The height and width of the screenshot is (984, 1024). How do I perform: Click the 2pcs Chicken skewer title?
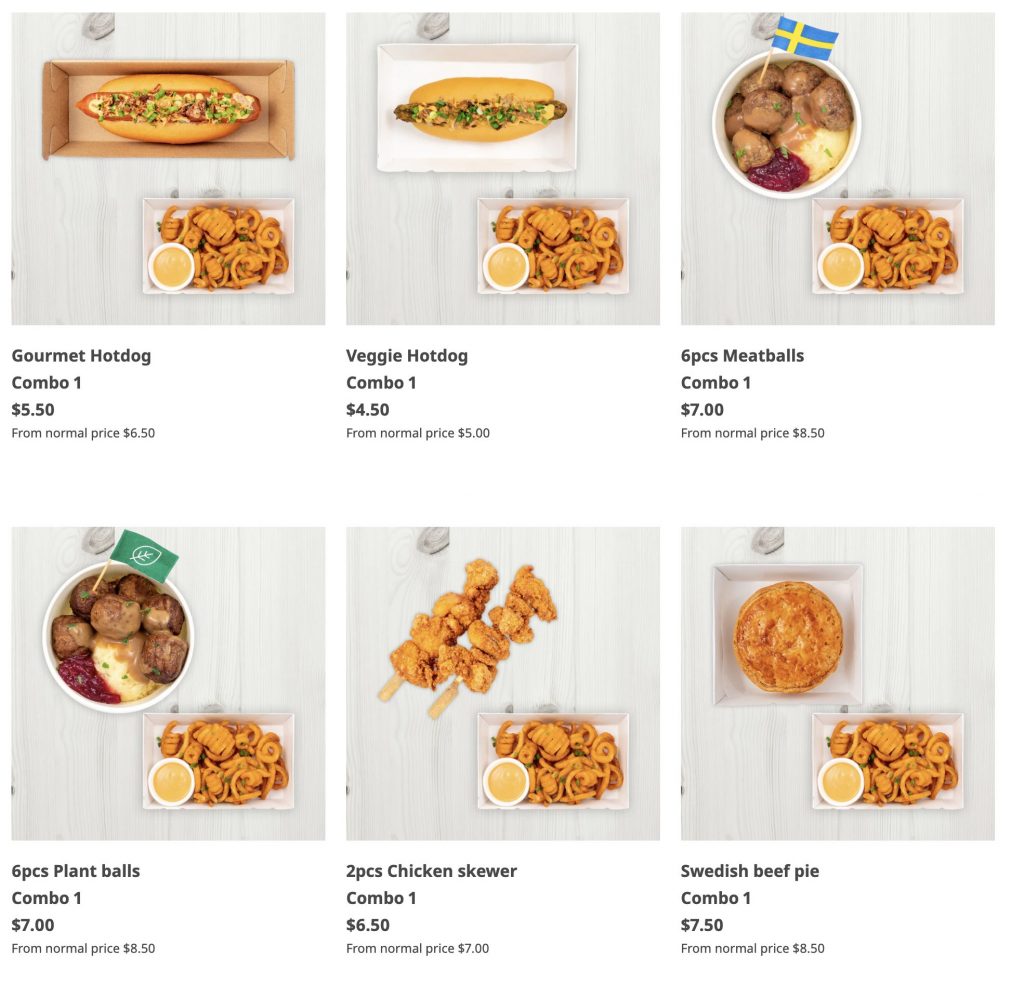coord(431,871)
